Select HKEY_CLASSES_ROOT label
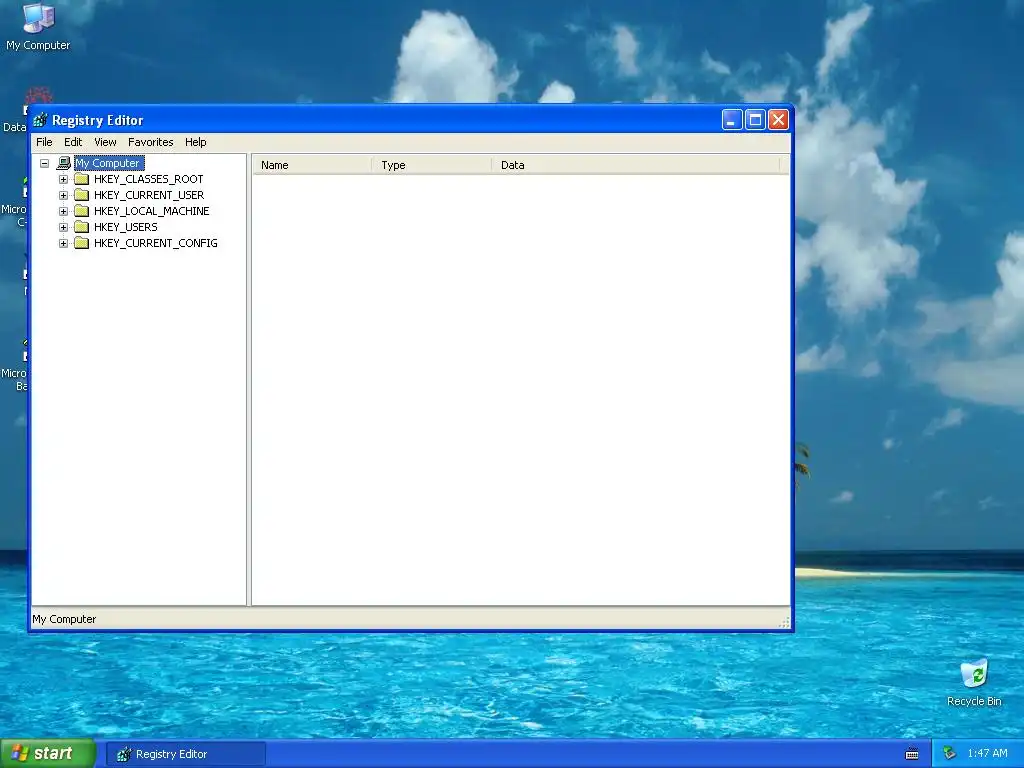Screen dimensions: 1024x768 point(148,179)
